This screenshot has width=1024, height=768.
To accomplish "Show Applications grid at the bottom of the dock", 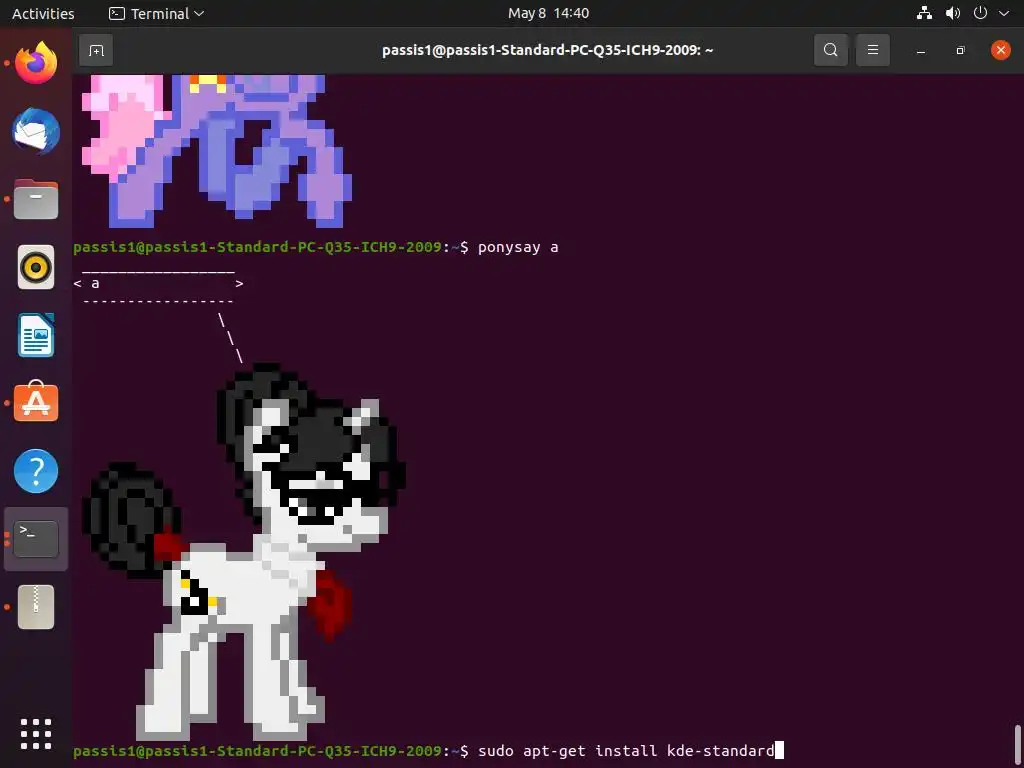I will coord(36,734).
